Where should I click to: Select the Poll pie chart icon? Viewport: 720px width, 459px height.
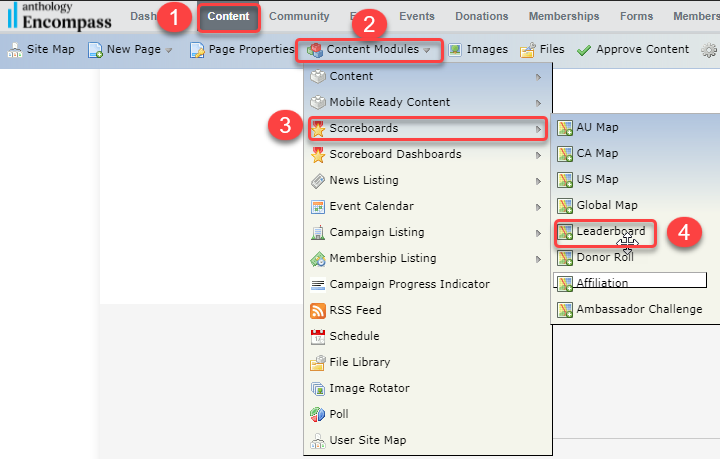tap(318, 414)
